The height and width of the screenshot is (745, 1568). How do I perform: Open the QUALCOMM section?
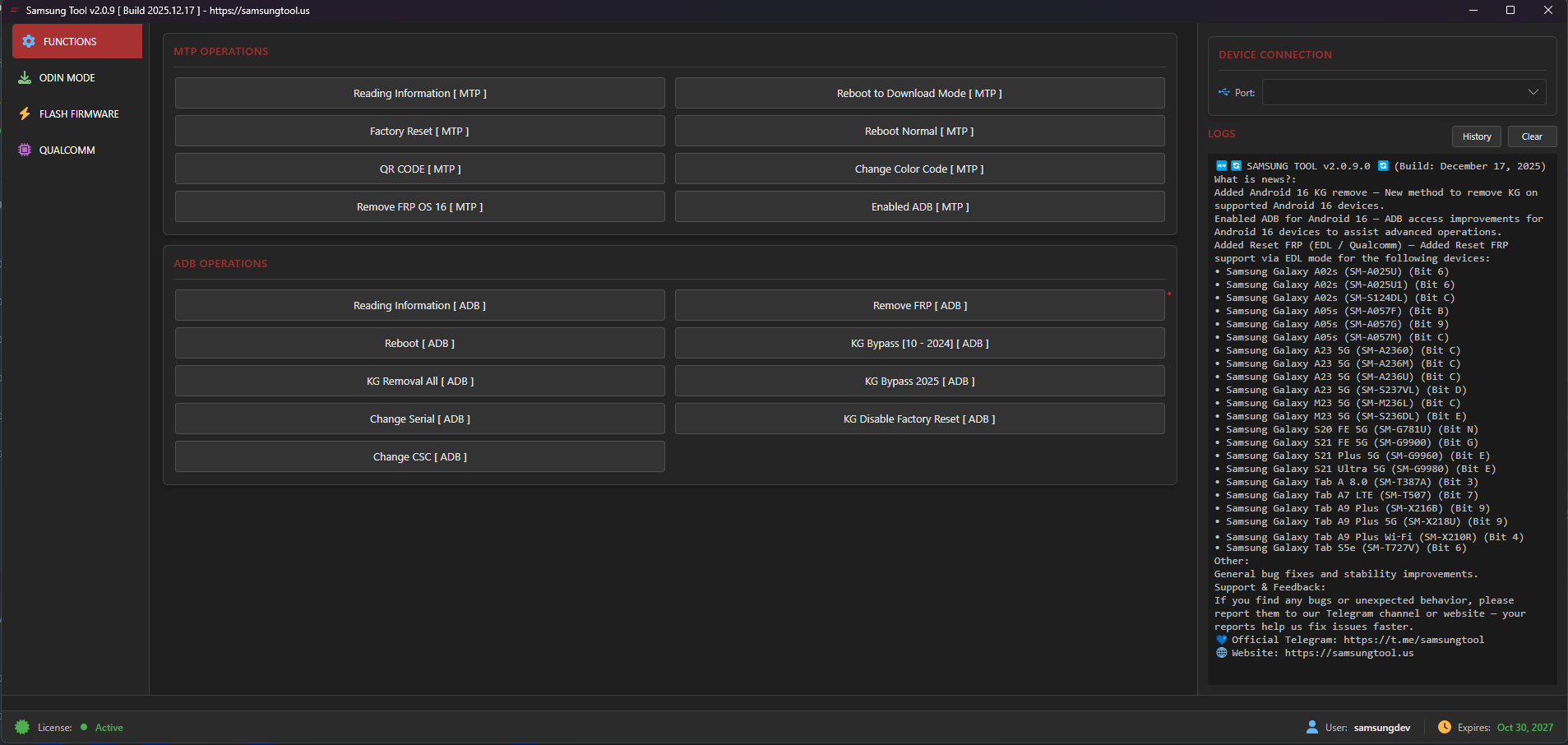tap(67, 150)
